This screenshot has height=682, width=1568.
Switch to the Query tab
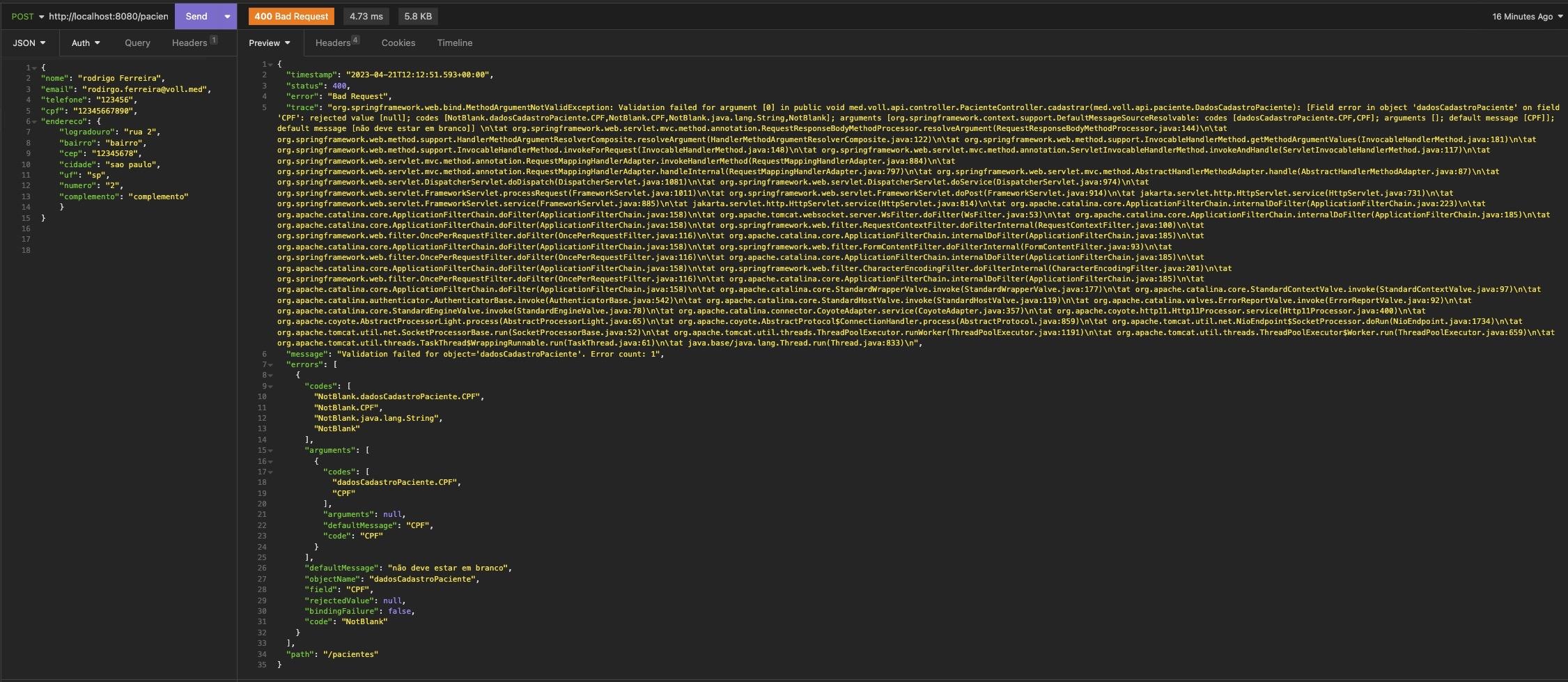click(137, 42)
